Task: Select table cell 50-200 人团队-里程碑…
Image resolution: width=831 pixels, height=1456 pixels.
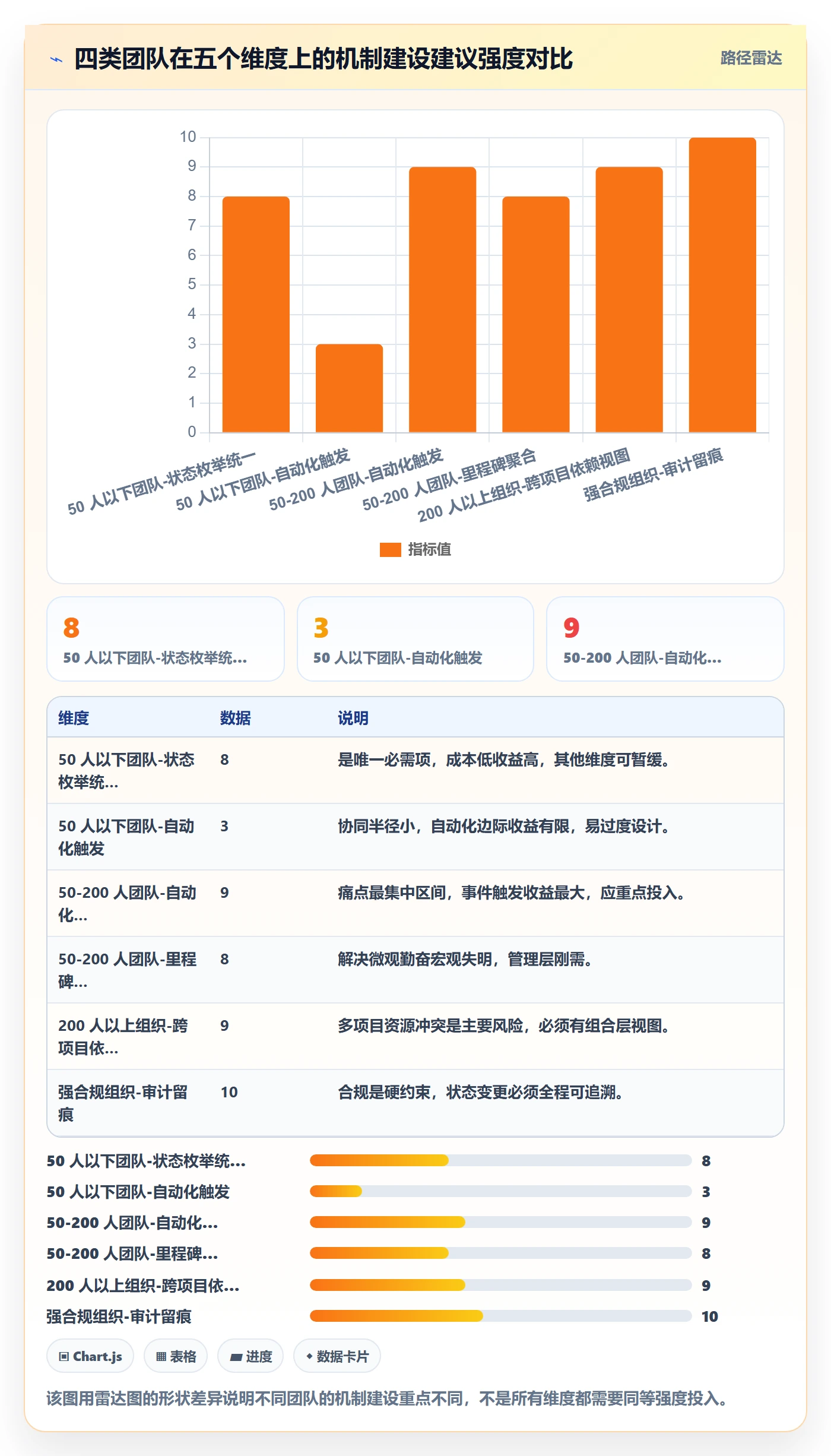Action: 127,970
